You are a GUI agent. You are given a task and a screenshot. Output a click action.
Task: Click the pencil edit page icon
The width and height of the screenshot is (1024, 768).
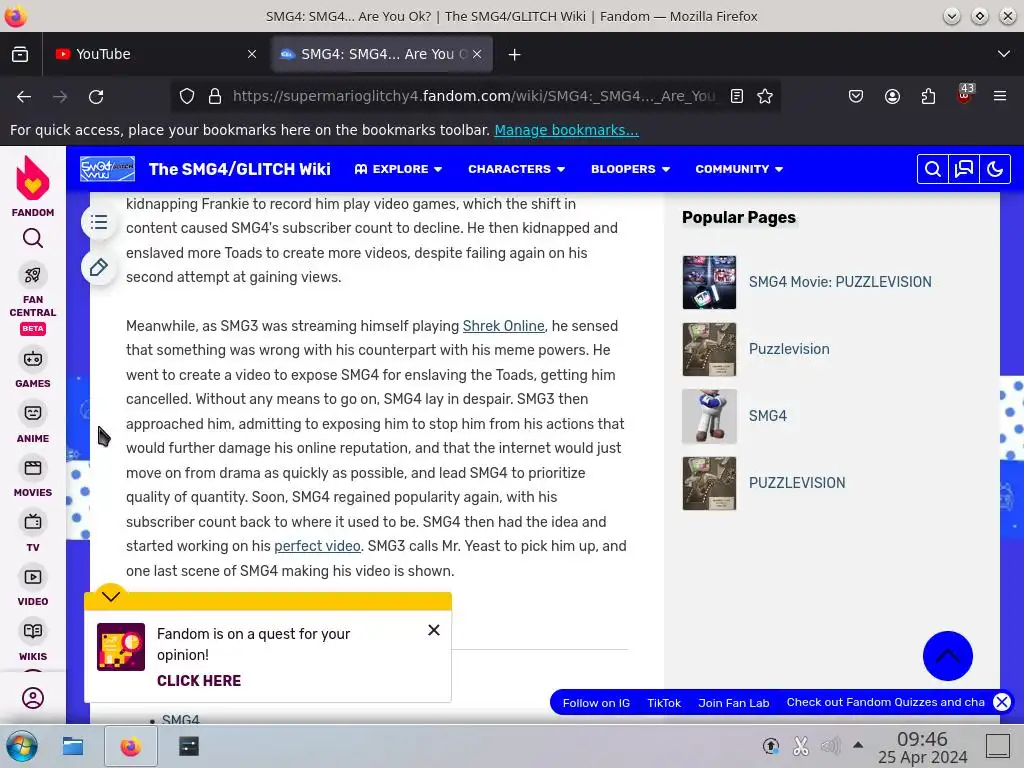tap(99, 267)
